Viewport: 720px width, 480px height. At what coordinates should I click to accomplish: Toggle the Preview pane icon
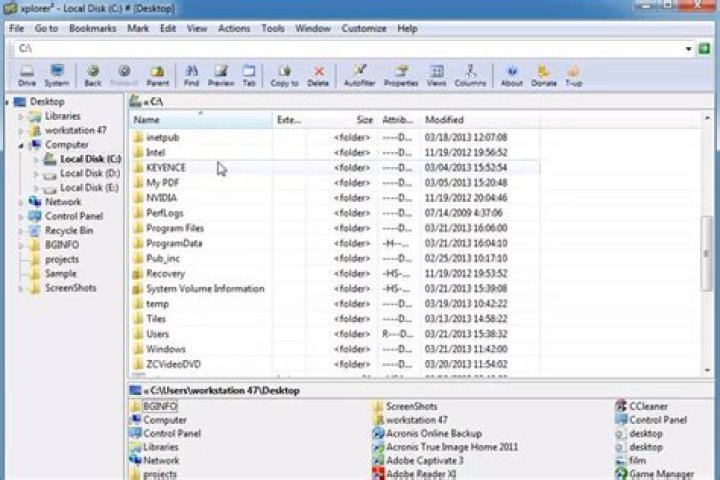point(221,76)
